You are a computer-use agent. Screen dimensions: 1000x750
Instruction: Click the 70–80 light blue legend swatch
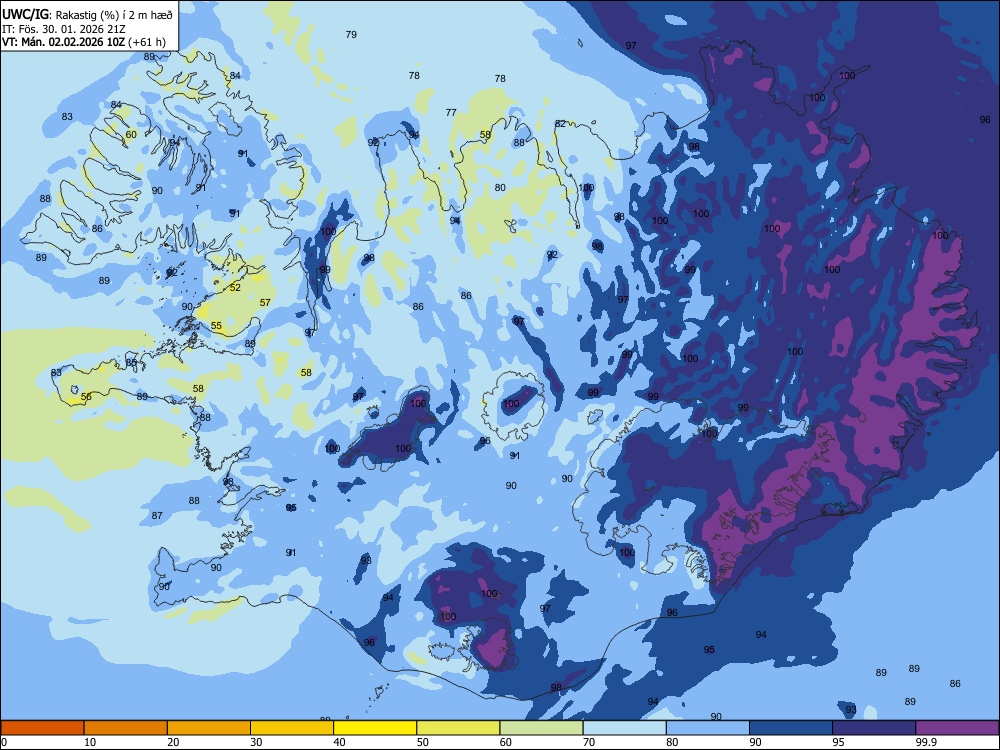tap(625, 728)
